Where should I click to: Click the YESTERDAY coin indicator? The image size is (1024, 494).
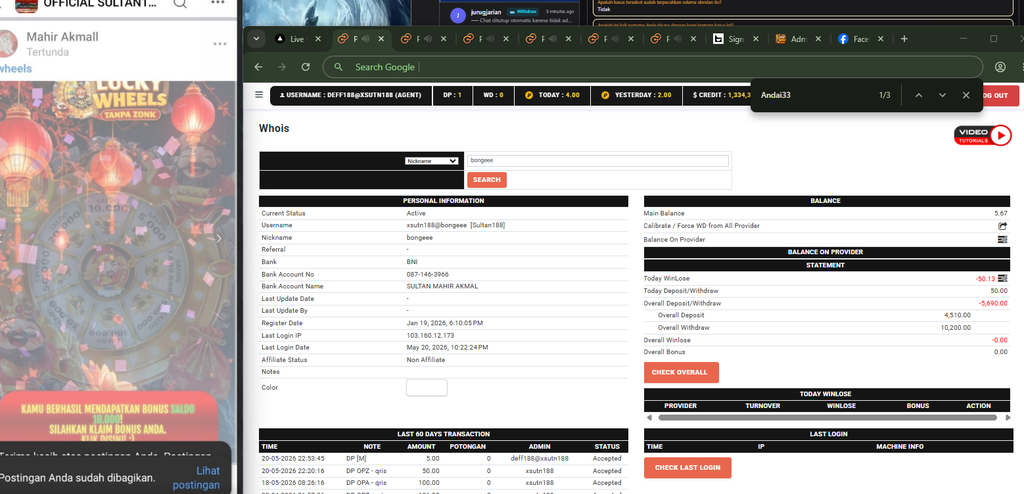coord(636,95)
